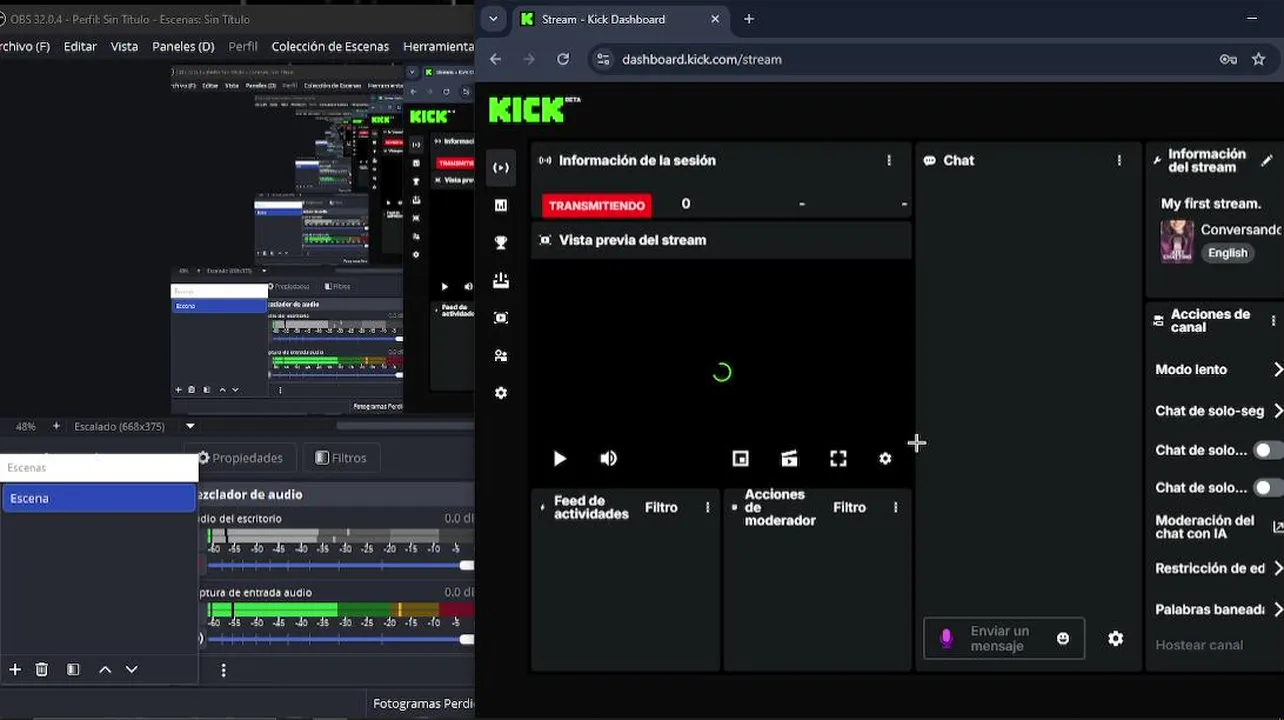The height and width of the screenshot is (720, 1284).
Task: Mute the stream preview volume
Action: (x=608, y=458)
